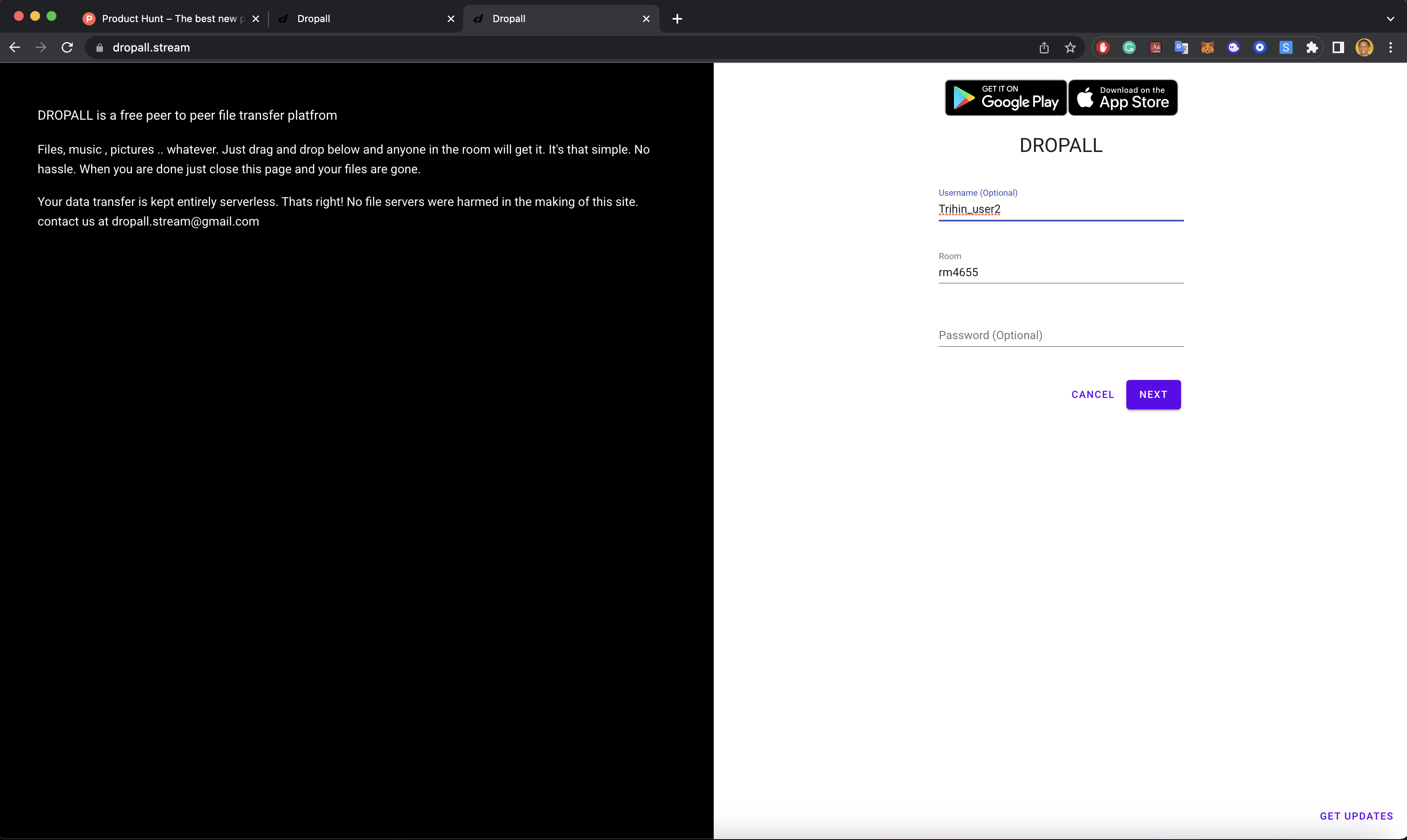Open the Grammarly extension icon
This screenshot has height=840, width=1407.
click(x=1129, y=47)
